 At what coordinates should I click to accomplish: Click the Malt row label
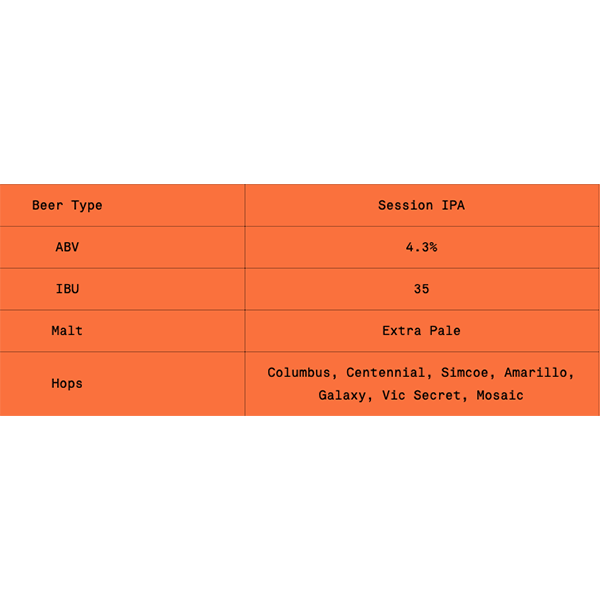coord(67,331)
